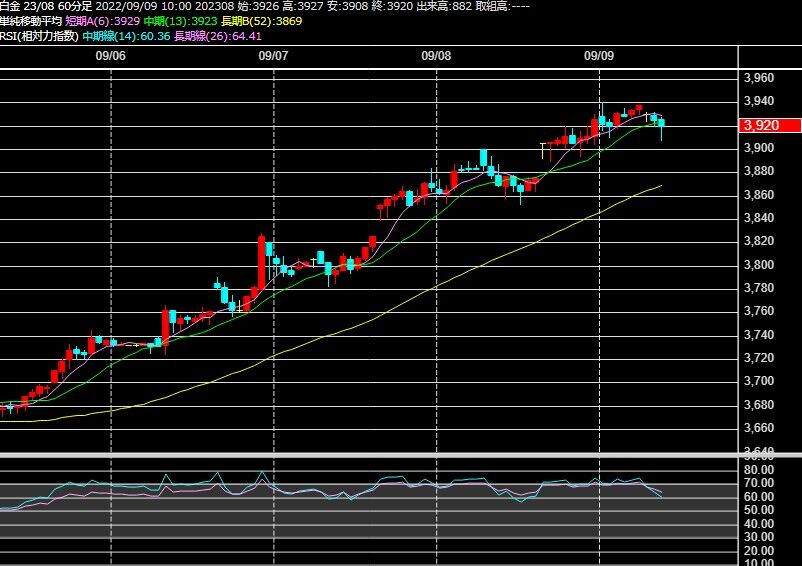Image resolution: width=802 pixels, height=566 pixels.
Task: Click the 09/08 date label
Action: coord(436,56)
